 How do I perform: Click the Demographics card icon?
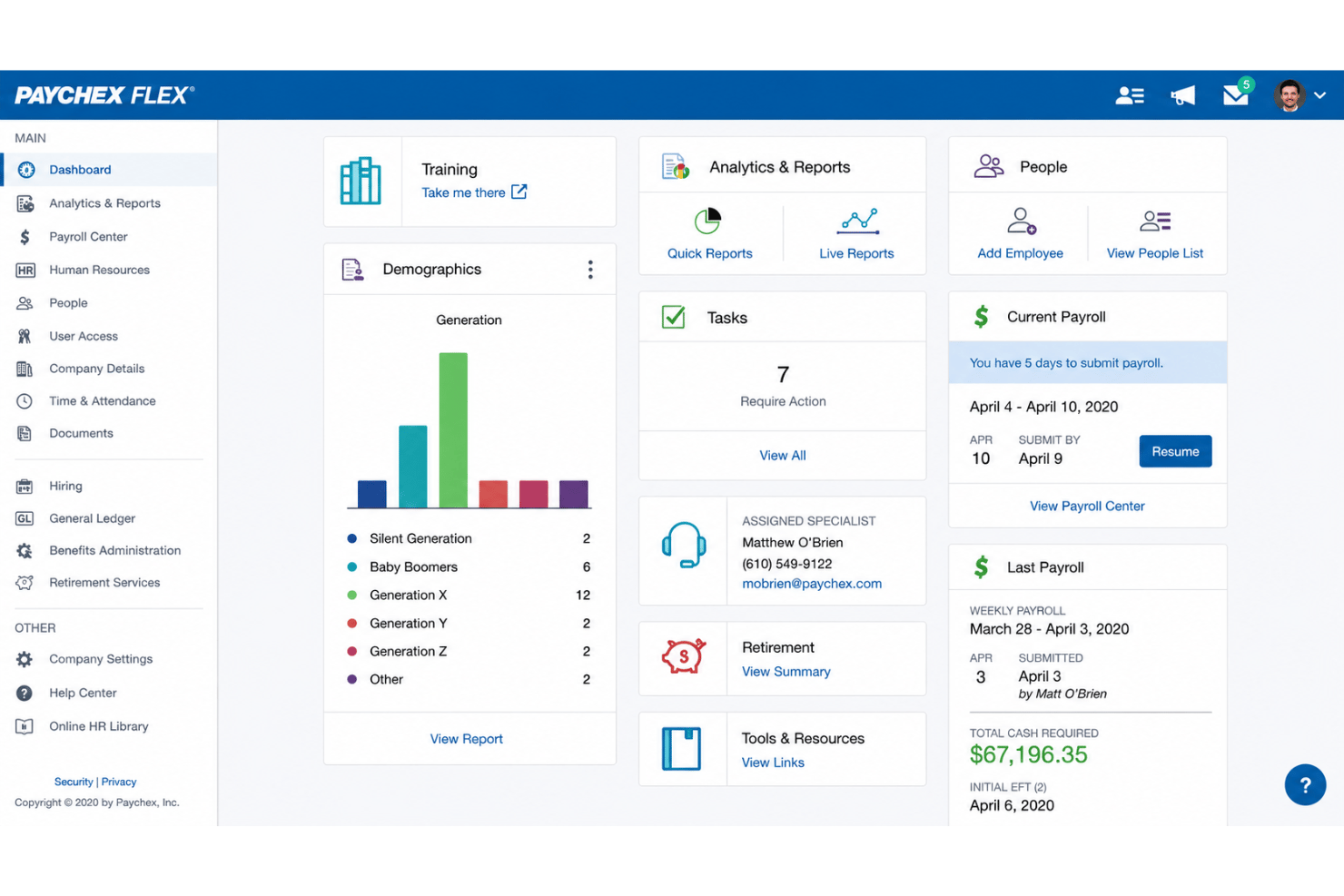[x=352, y=270]
